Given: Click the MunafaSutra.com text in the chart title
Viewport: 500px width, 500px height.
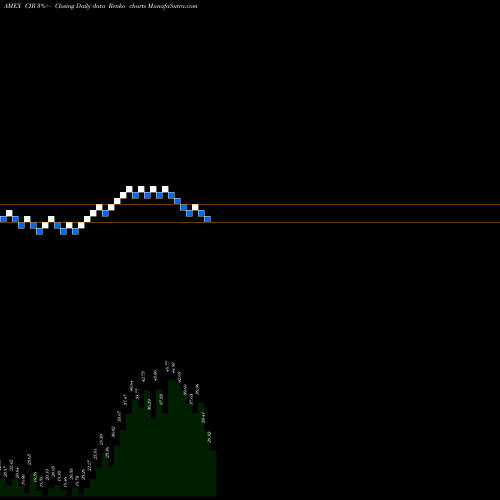Looking at the screenshot, I should [173, 6].
